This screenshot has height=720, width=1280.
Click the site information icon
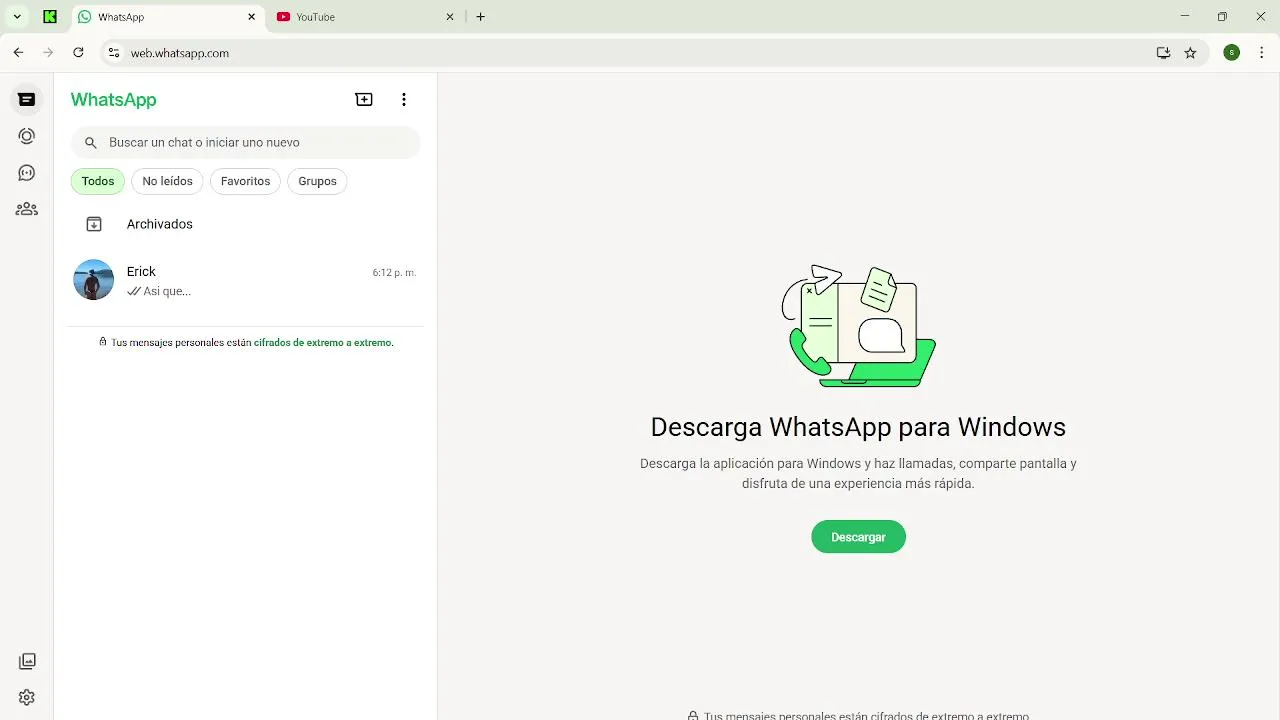[x=114, y=53]
